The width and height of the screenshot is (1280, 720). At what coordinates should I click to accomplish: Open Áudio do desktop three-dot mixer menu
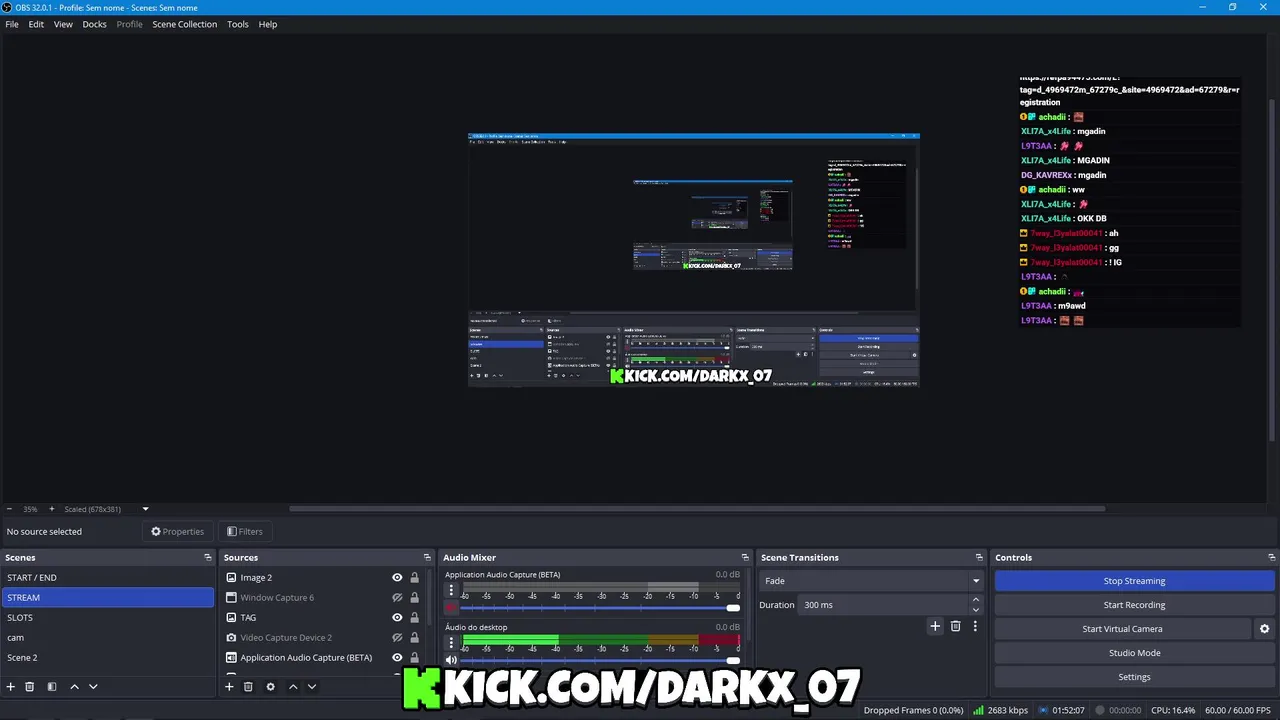pos(451,642)
